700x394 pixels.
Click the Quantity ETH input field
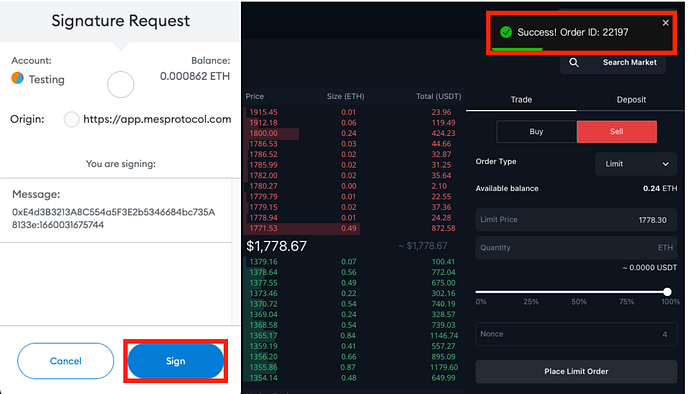point(576,248)
